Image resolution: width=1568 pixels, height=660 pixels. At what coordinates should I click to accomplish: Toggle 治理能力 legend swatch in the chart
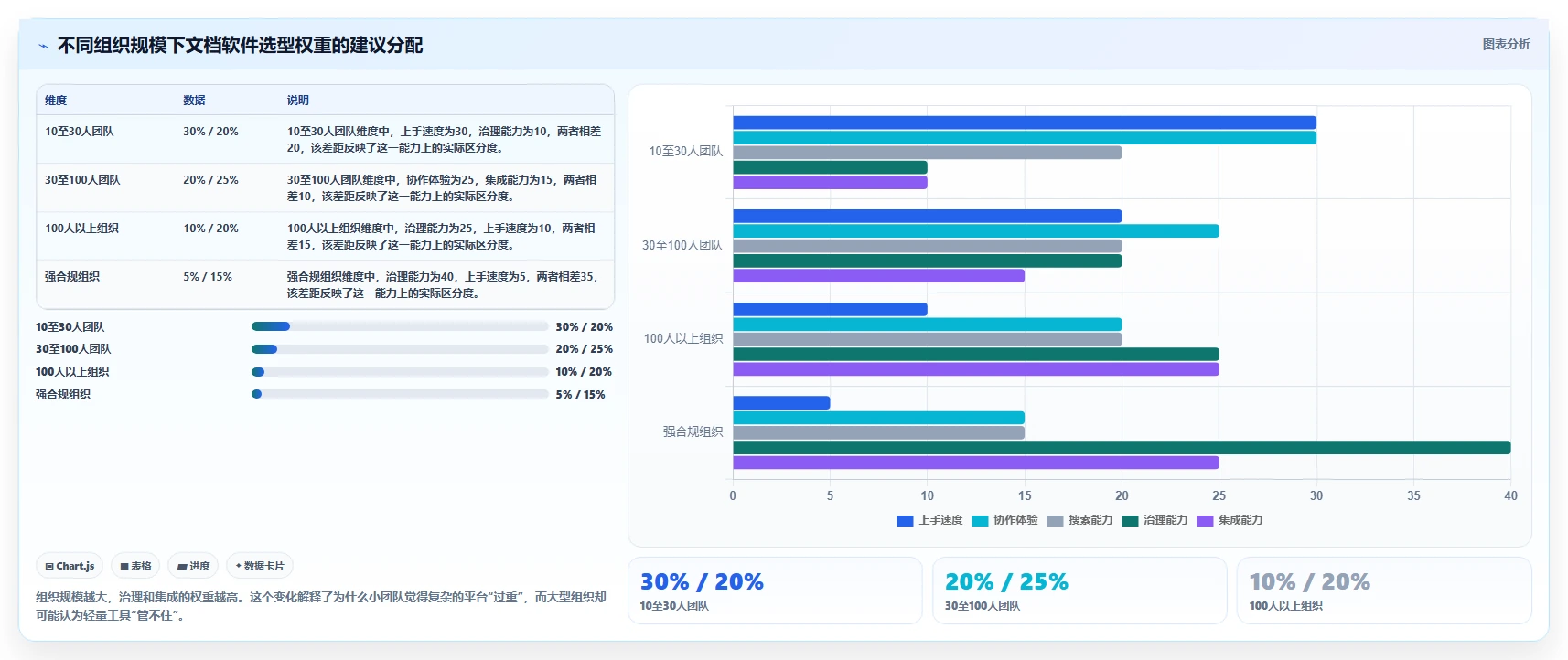coord(1130,521)
